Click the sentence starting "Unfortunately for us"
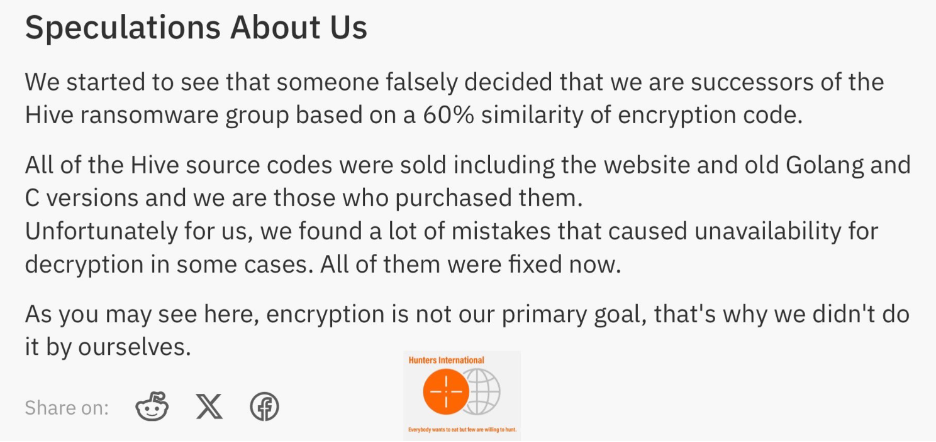 coord(451,232)
